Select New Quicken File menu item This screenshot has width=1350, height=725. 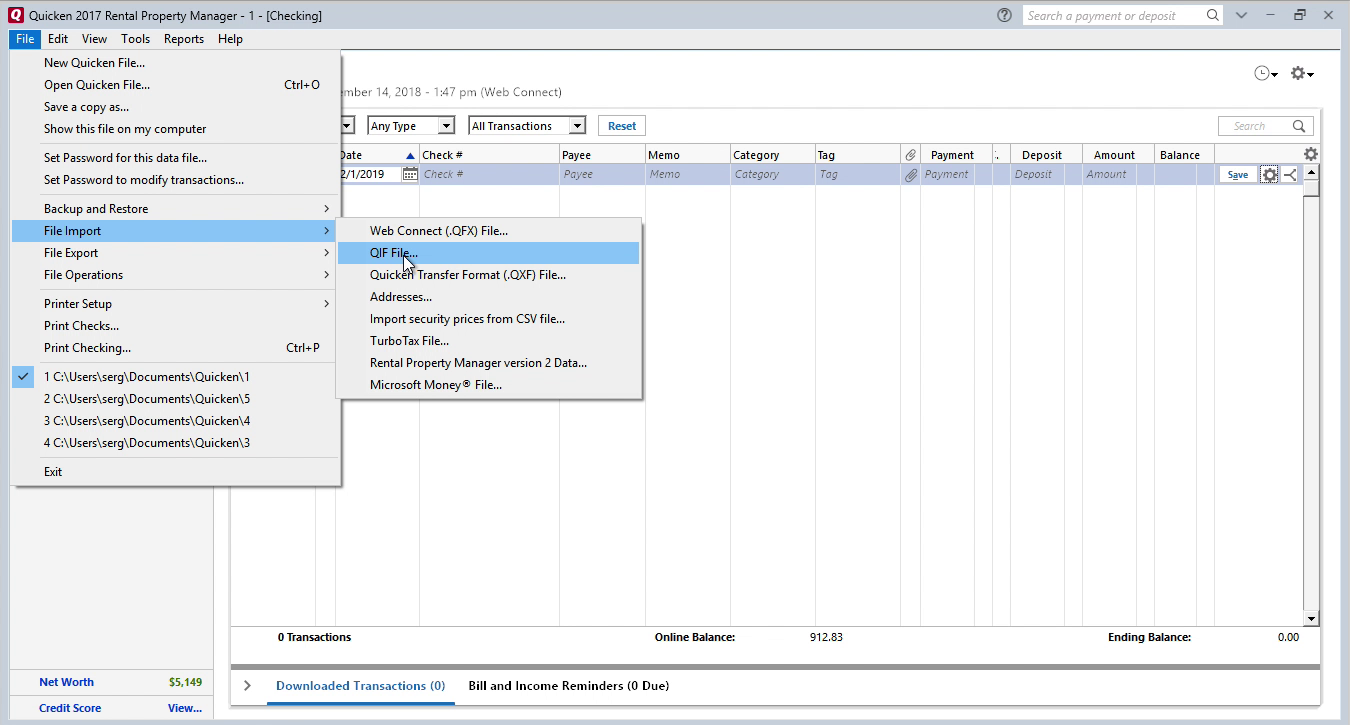[x=176, y=63]
